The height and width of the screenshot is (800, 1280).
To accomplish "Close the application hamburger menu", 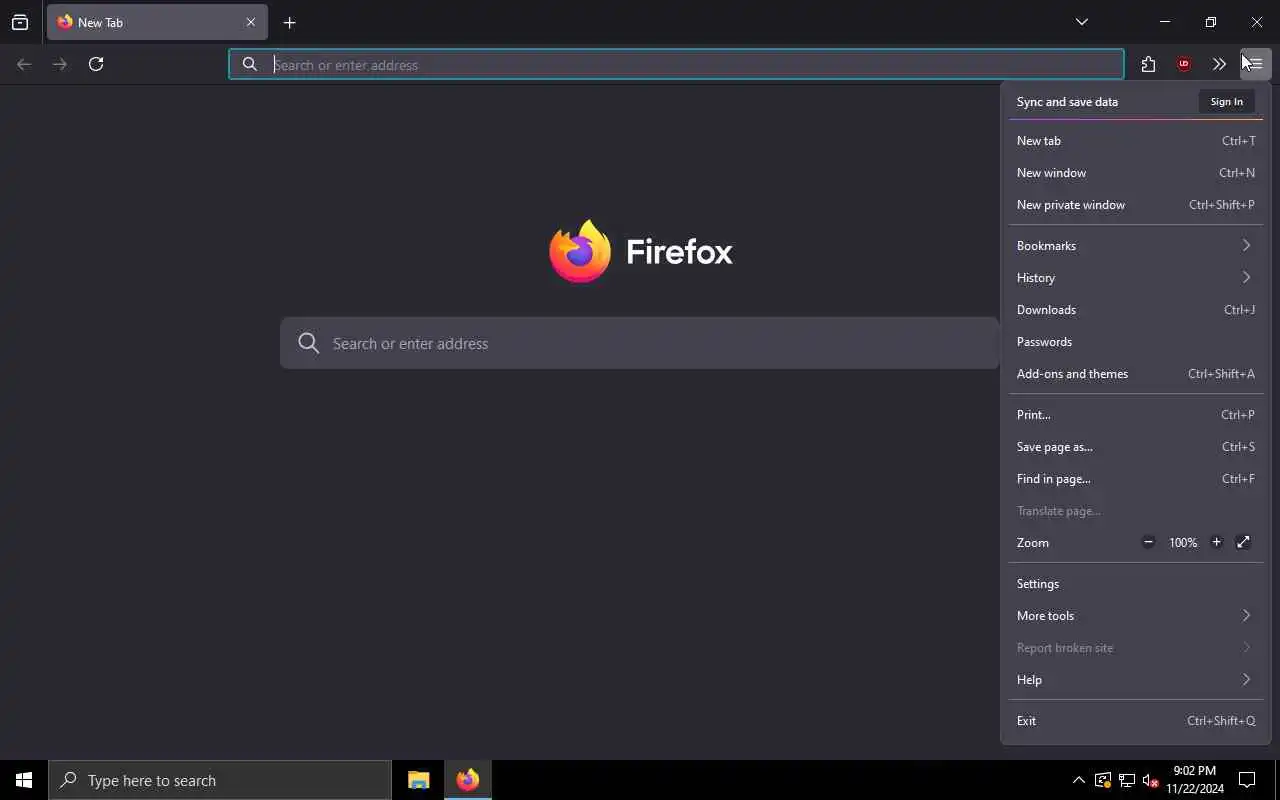I will (x=1255, y=64).
